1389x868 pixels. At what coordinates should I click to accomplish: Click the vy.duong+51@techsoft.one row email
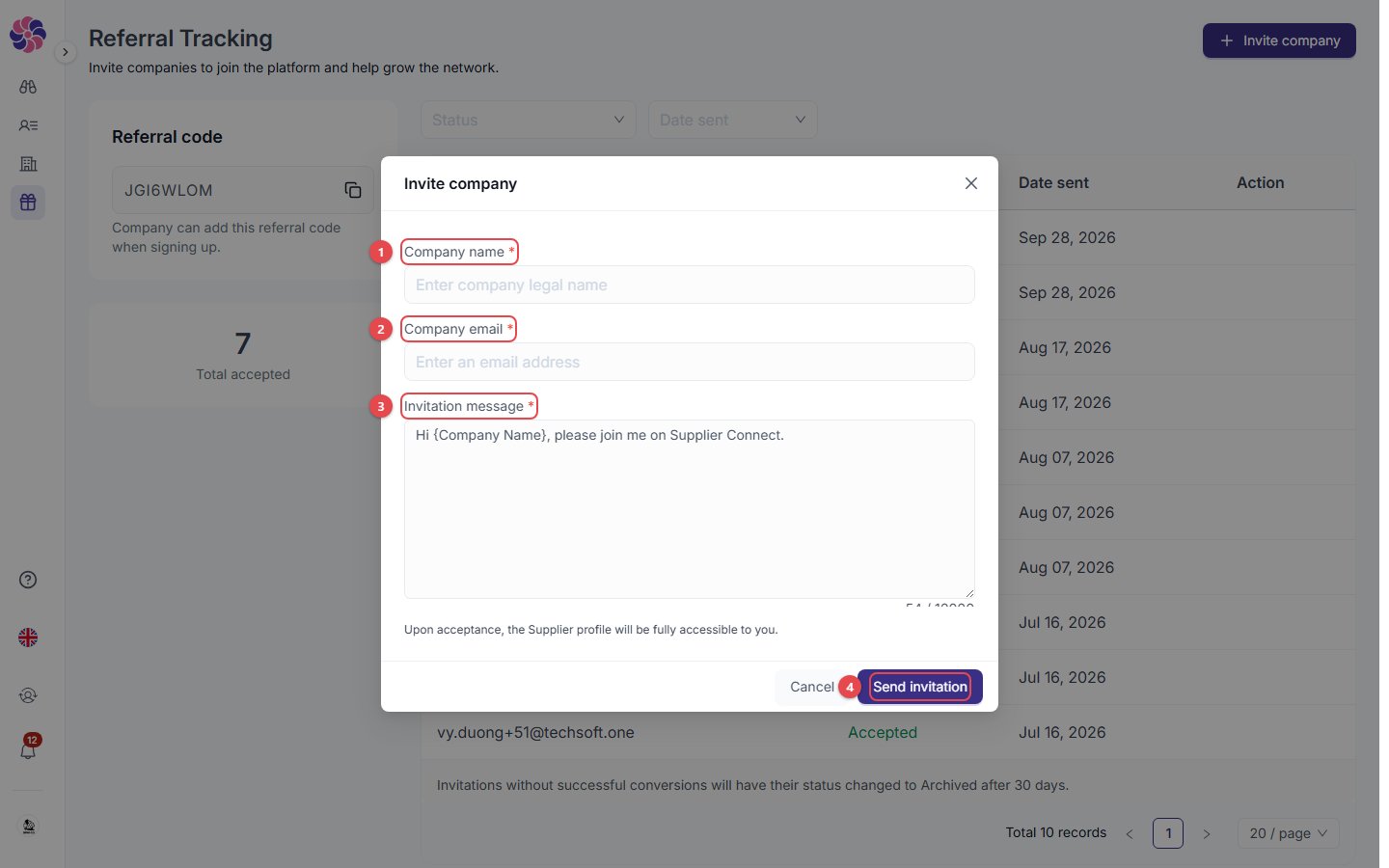click(x=535, y=732)
